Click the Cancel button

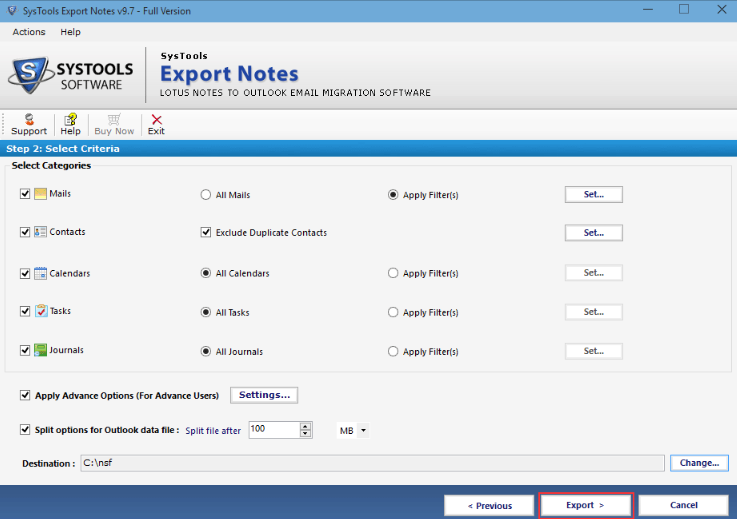pyautogui.click(x=683, y=505)
